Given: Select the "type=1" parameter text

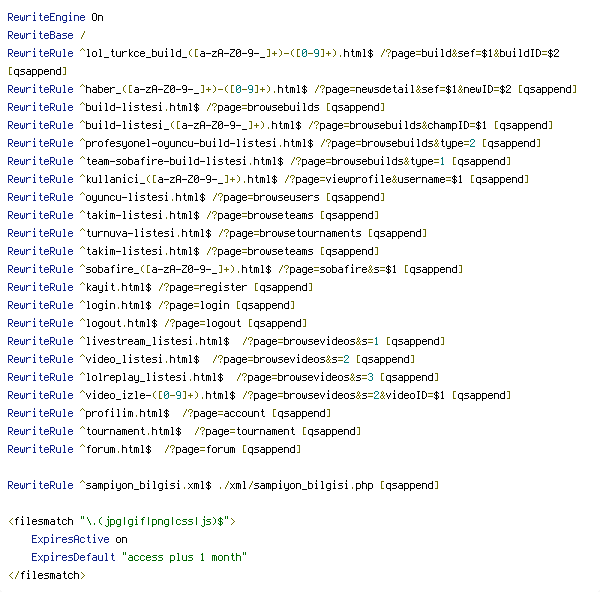Looking at the screenshot, I should click(x=427, y=161).
